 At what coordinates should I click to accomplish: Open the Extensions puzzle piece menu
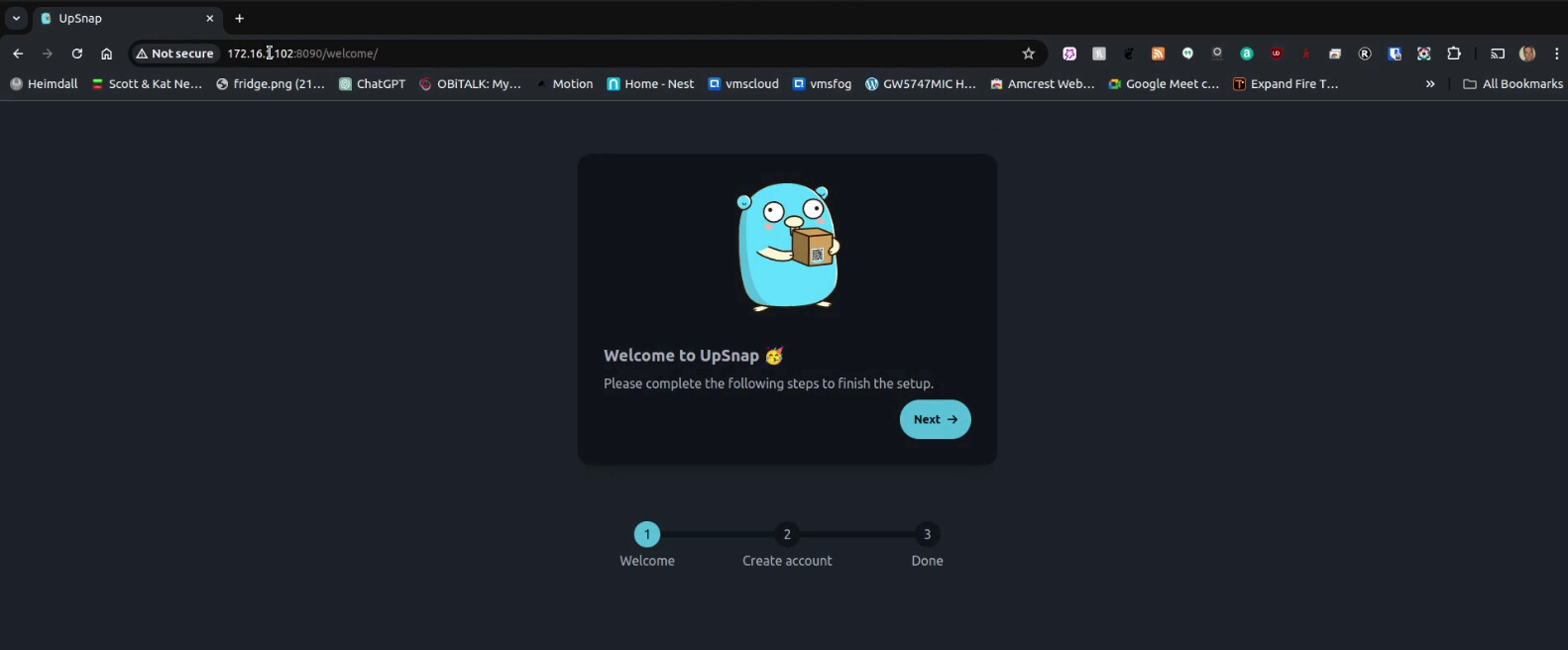(x=1454, y=54)
